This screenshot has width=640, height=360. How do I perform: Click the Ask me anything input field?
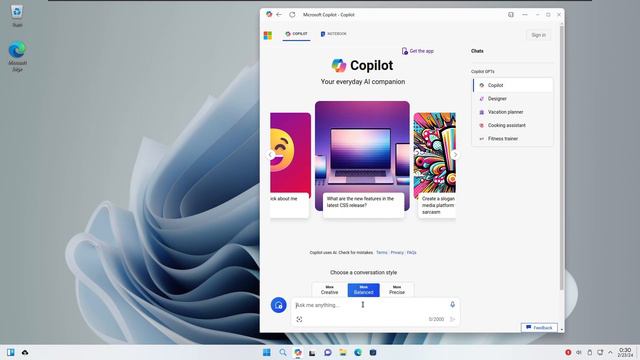(369, 305)
